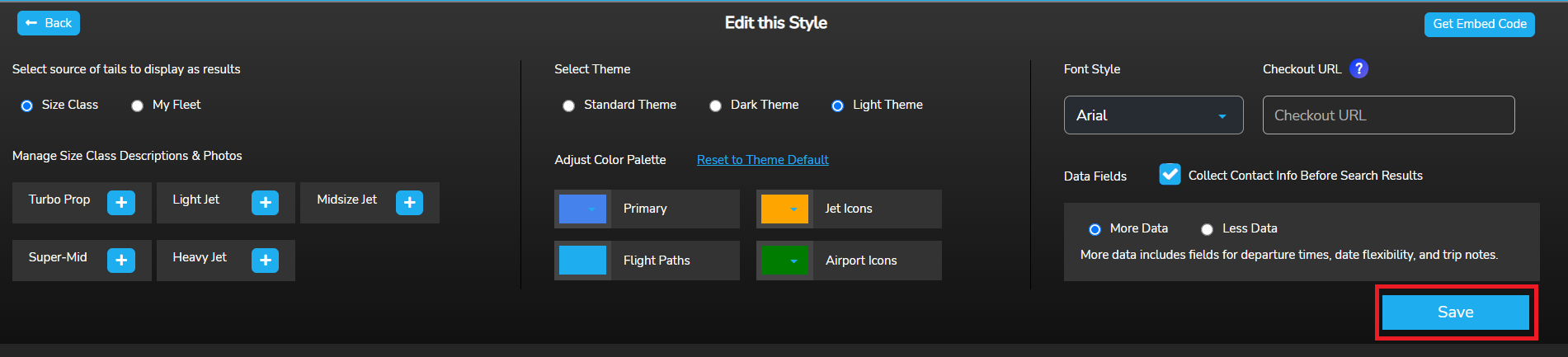Click the plus icon beside Light Jet
The image size is (1568, 357).
click(265, 203)
